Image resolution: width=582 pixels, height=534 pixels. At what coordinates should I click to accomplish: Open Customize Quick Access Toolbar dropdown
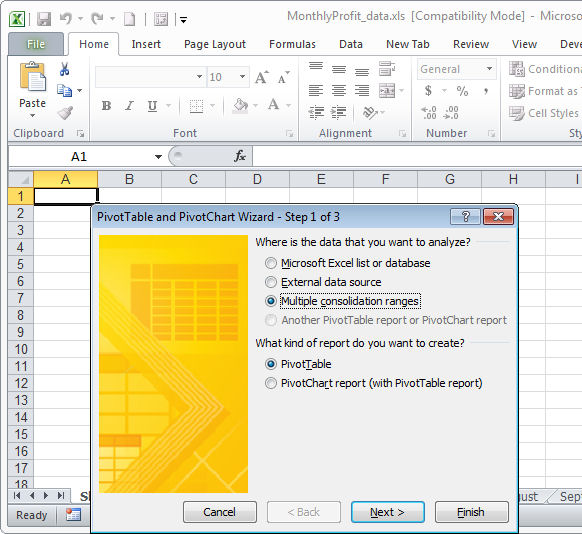coord(183,19)
